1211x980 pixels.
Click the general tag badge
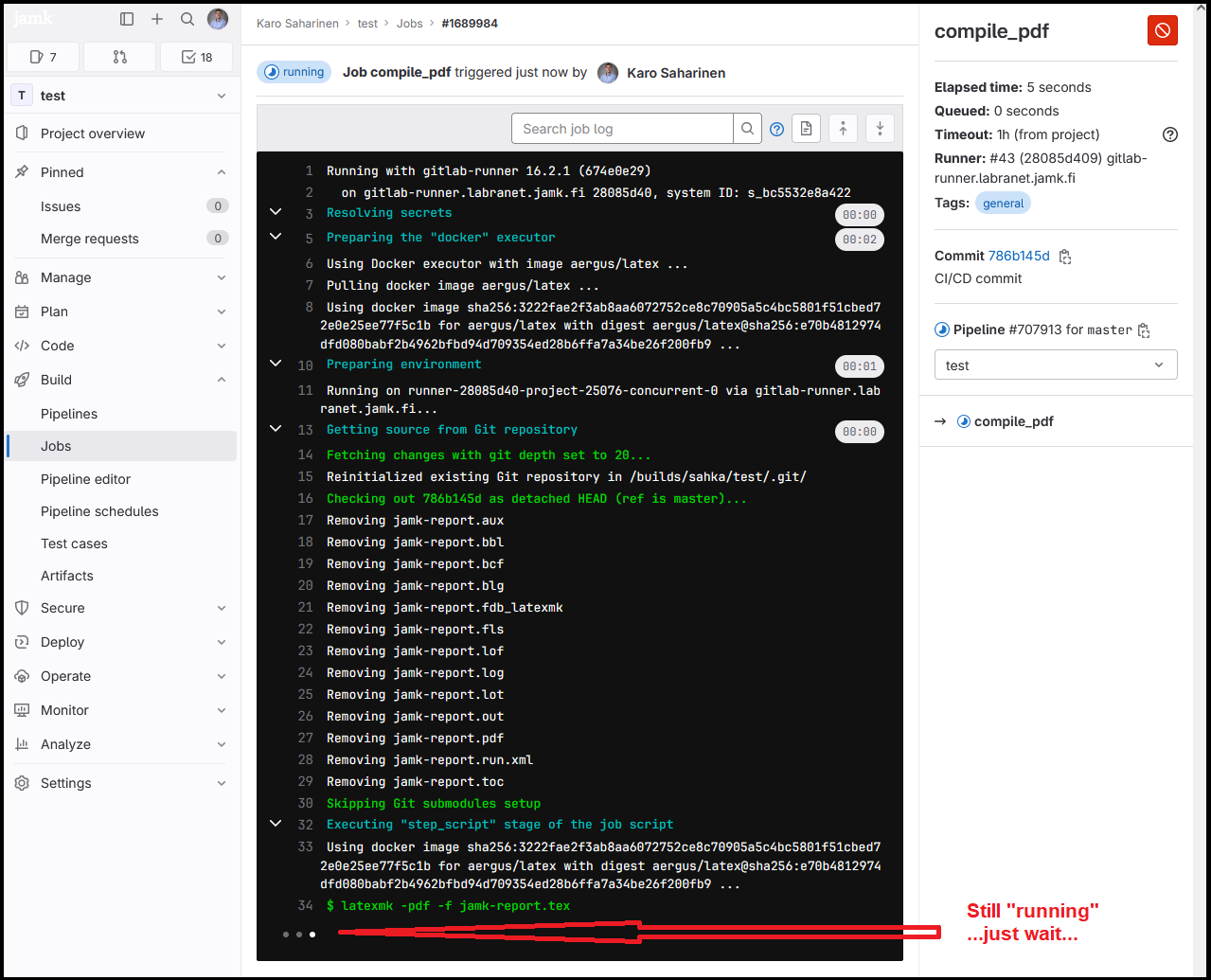click(x=1003, y=204)
